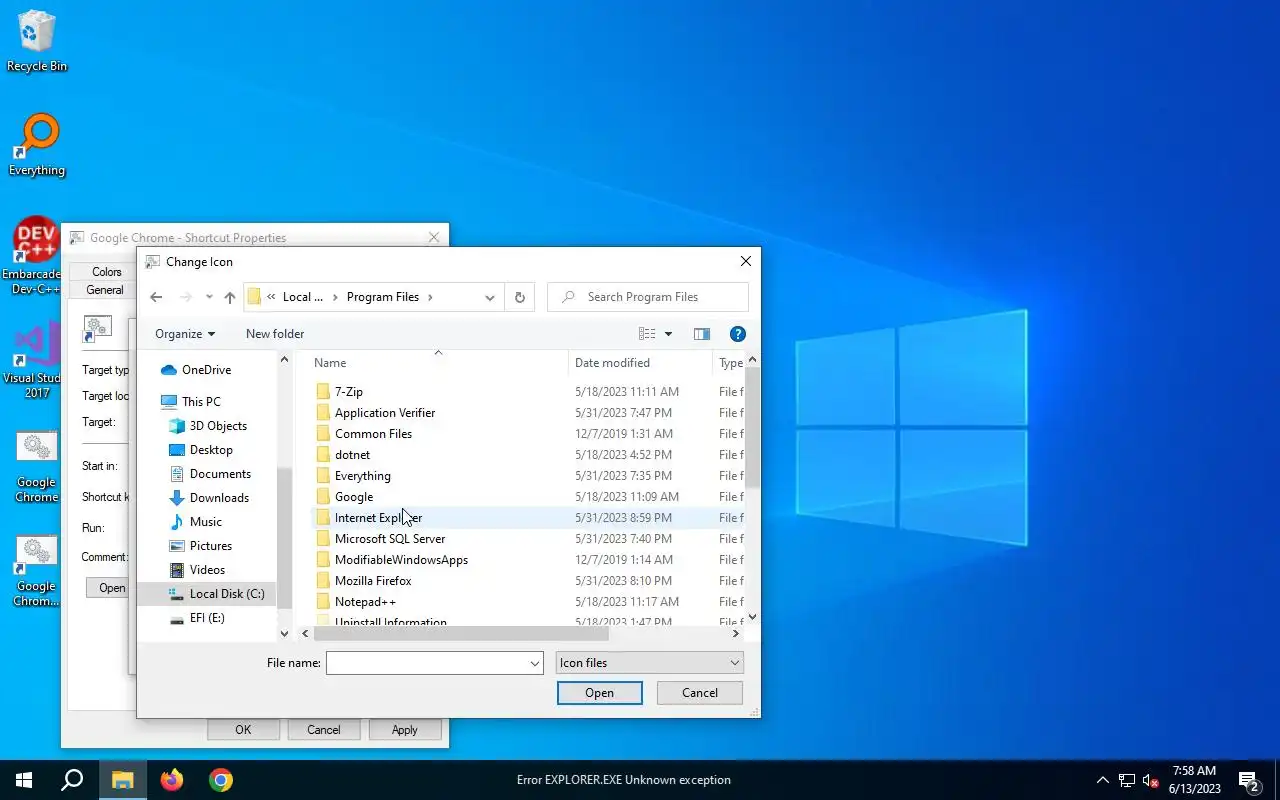Click the horizontal scrollbar in file list
This screenshot has height=800, width=1280.
pos(461,633)
